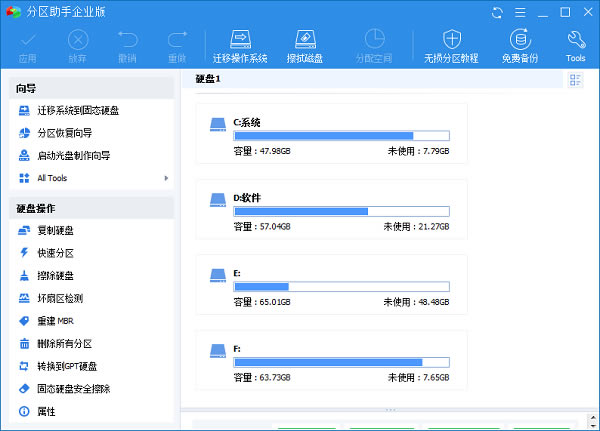Screen dimensions: 600x431
Task: Select 快速分区 (Quick Partition) in sidebar
Action: [x=55, y=253]
